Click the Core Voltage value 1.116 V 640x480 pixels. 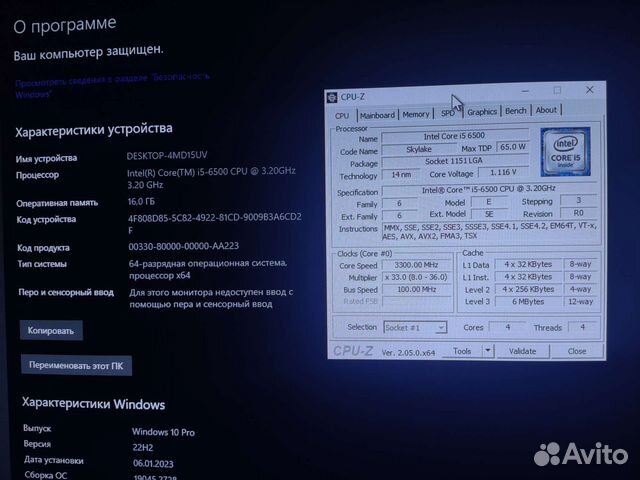(x=503, y=172)
